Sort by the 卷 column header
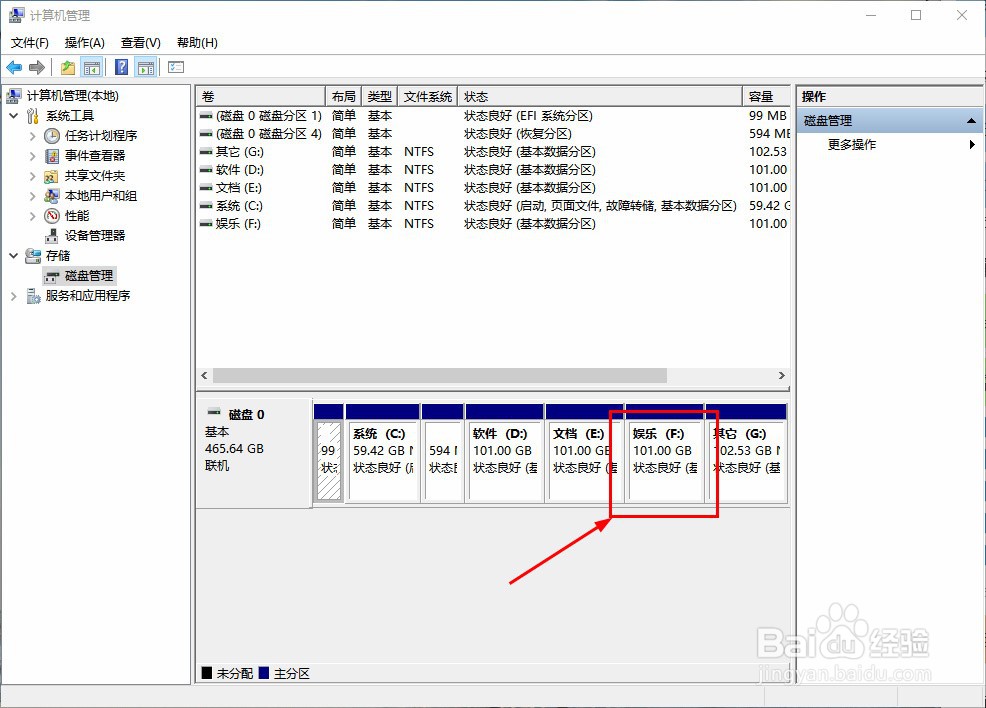The image size is (986, 708). 261,97
